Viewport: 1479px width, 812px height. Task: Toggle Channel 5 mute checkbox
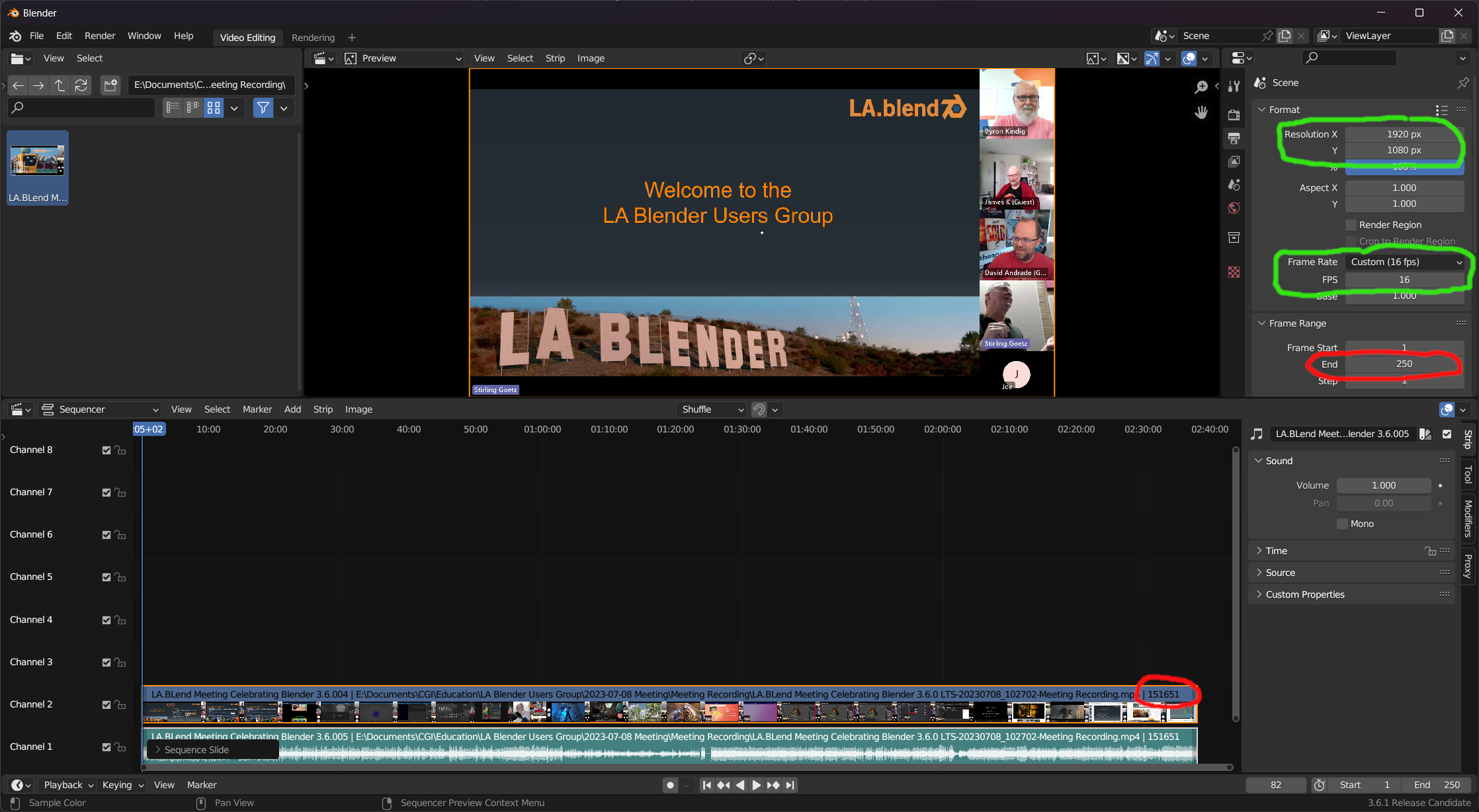pyautogui.click(x=106, y=577)
